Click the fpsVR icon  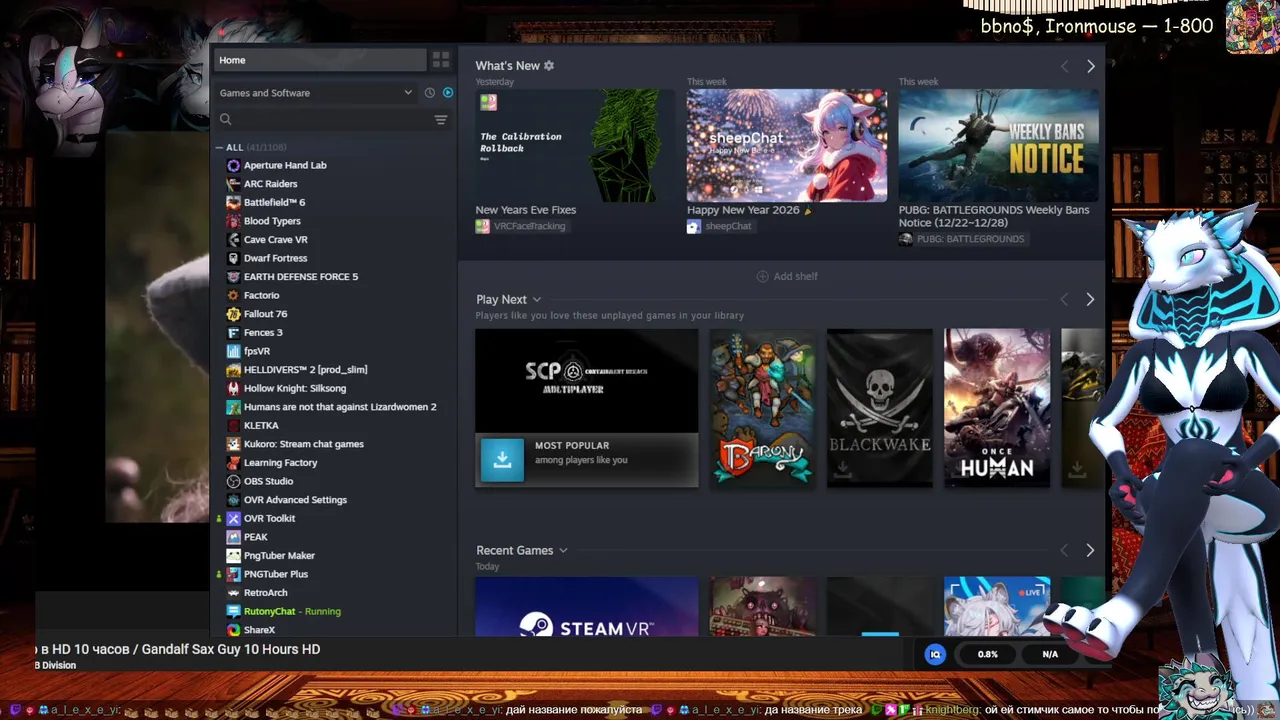click(x=233, y=351)
